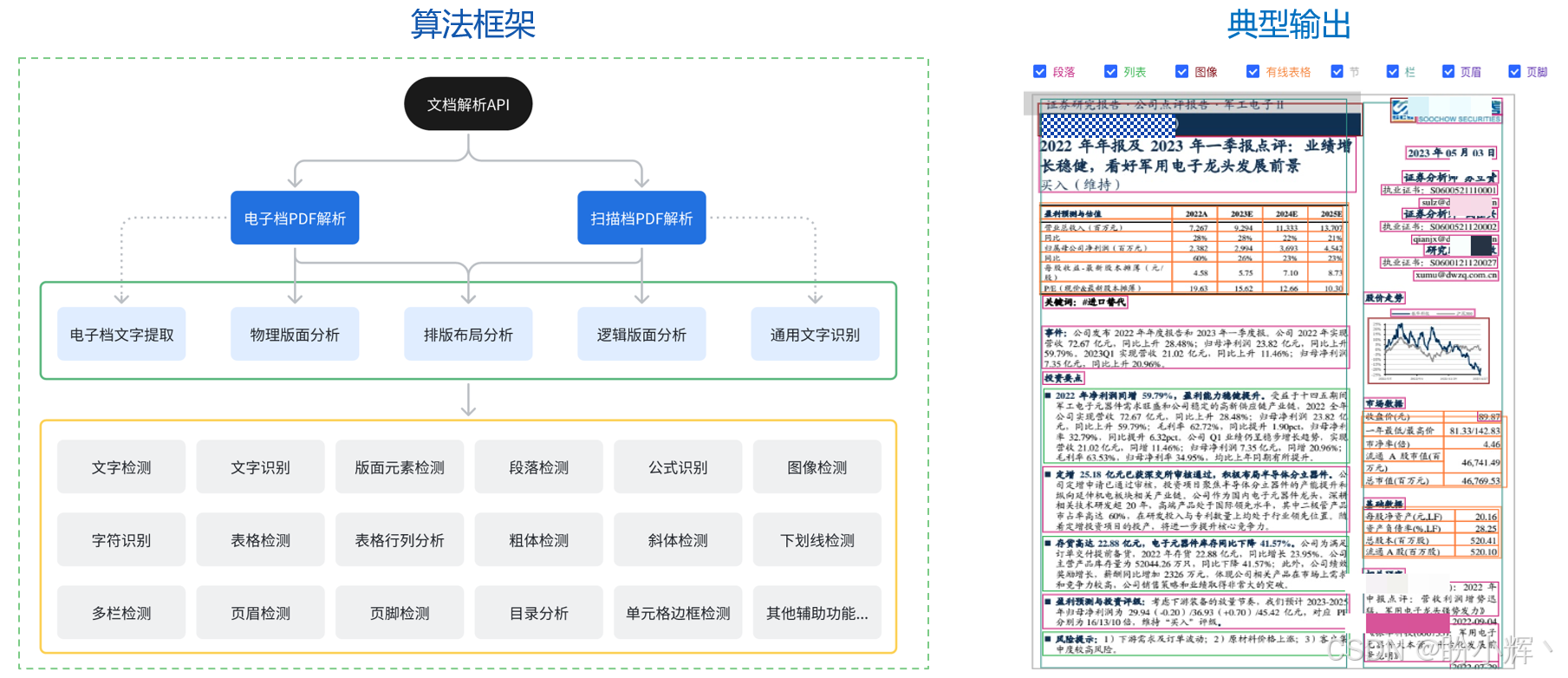Click the 股价走势 label in the report
This screenshot has width=1568, height=678.
pos(1384,297)
